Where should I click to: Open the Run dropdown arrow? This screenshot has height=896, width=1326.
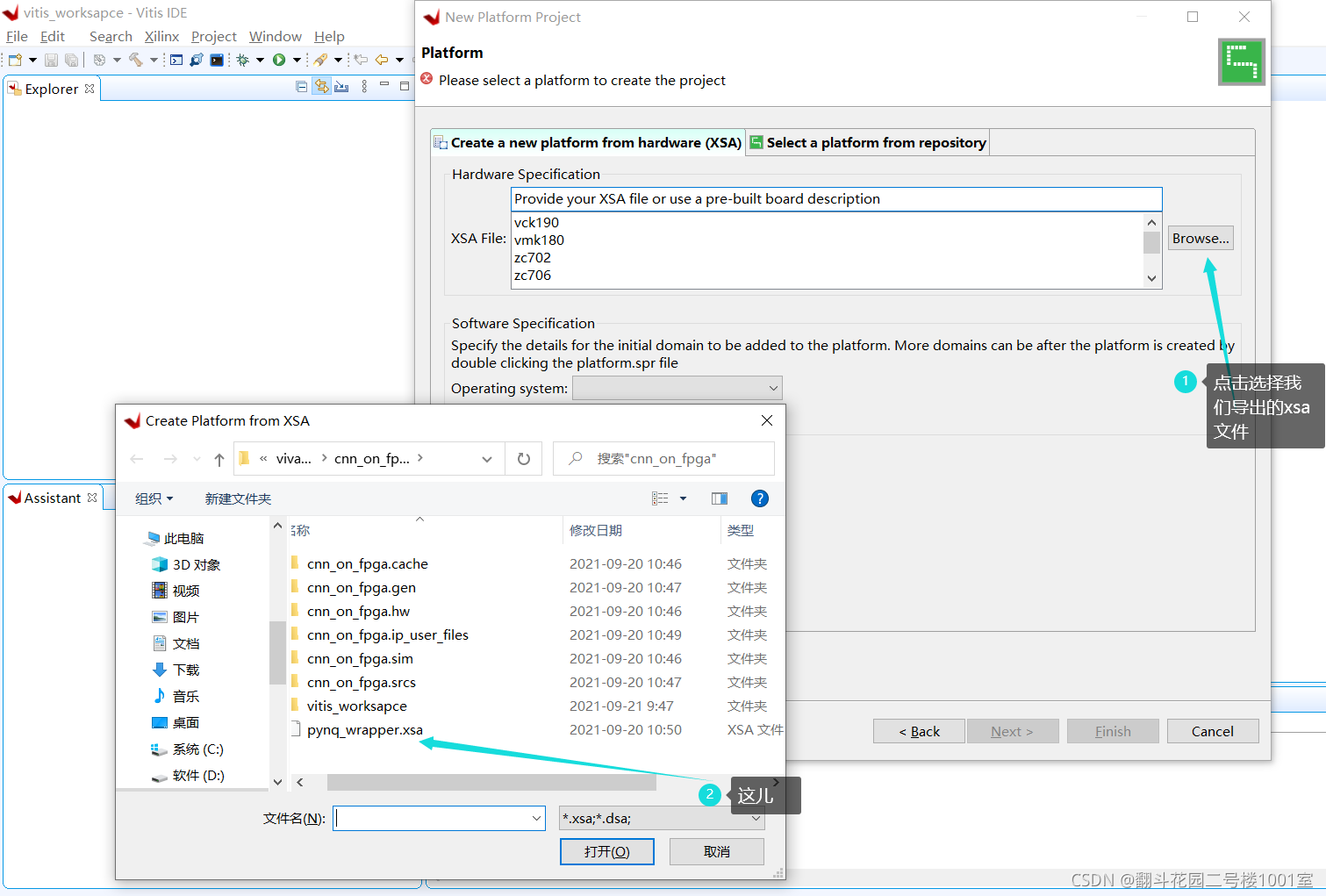coord(297,60)
